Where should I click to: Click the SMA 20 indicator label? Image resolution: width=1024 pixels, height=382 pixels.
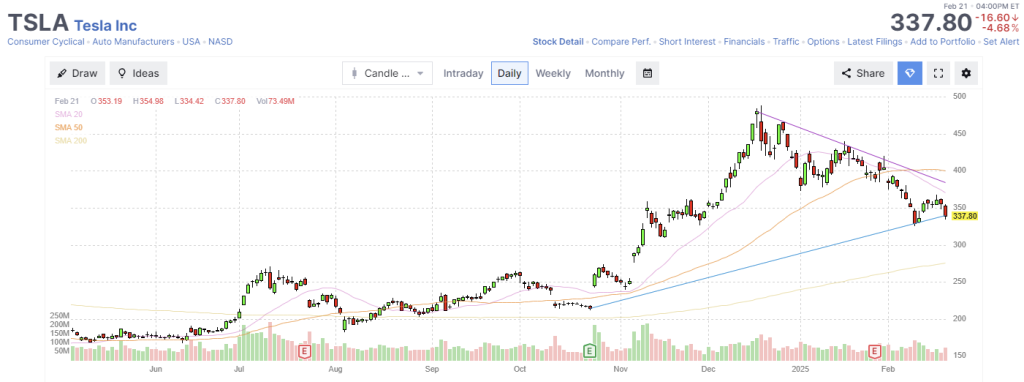pos(69,114)
